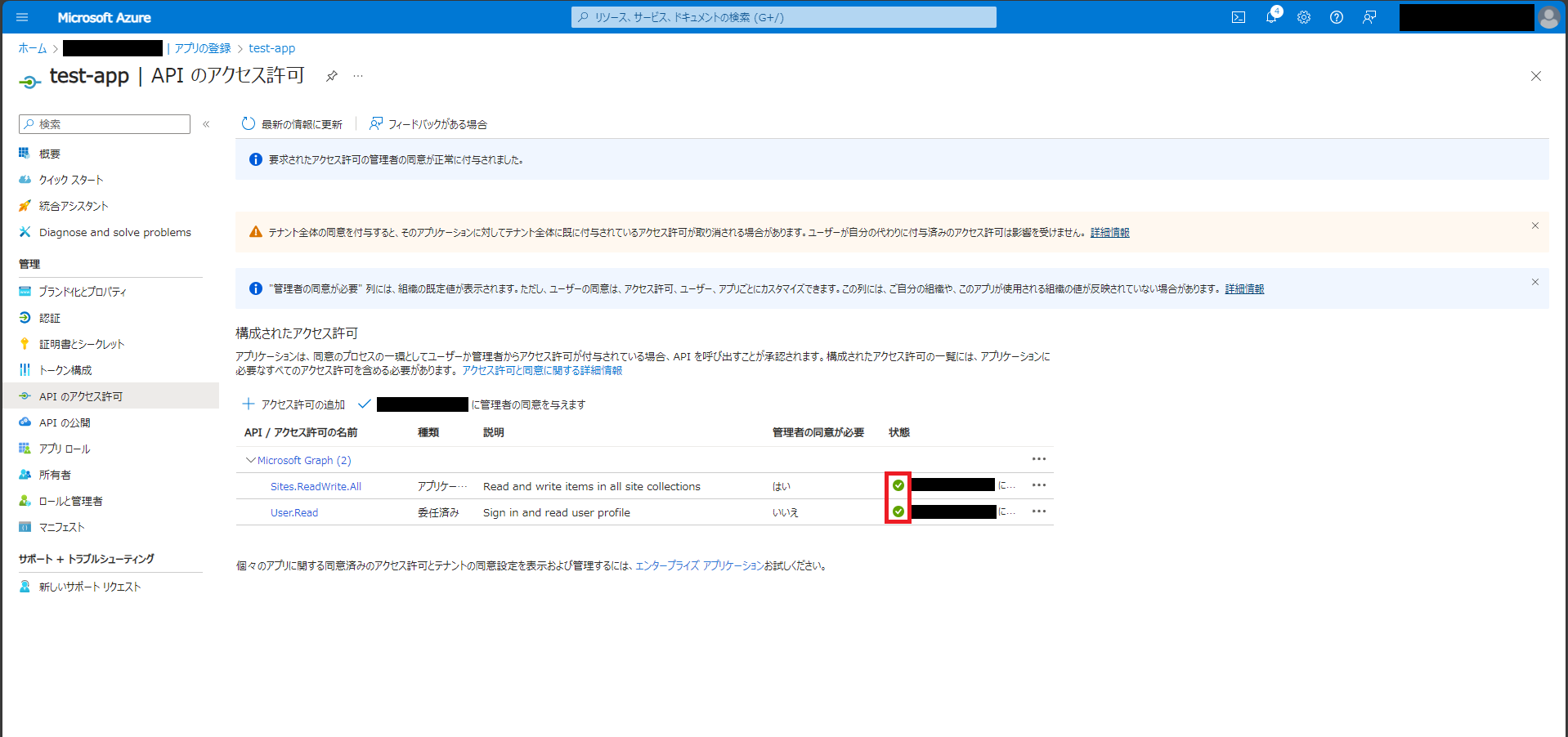This screenshot has height=737, width=1568.
Task: Select API のアクセス許可 menu item
Action: tap(110, 396)
